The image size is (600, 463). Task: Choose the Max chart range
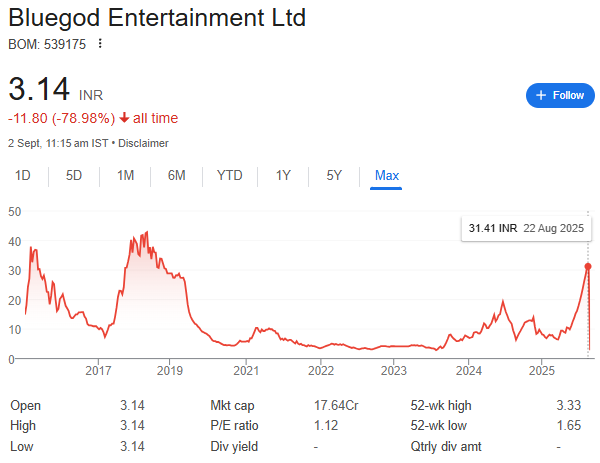click(387, 176)
